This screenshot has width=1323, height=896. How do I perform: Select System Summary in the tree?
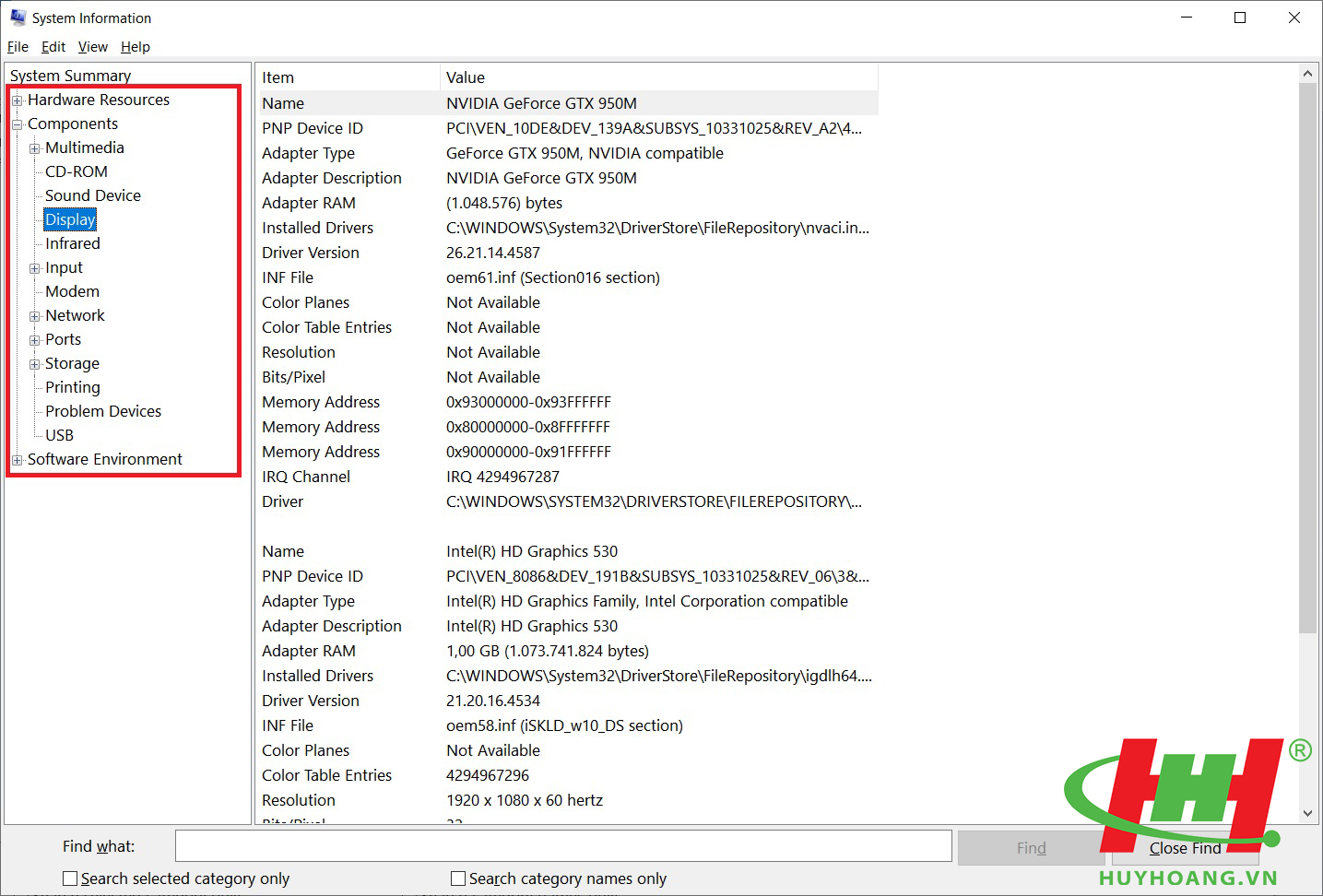[x=70, y=76]
